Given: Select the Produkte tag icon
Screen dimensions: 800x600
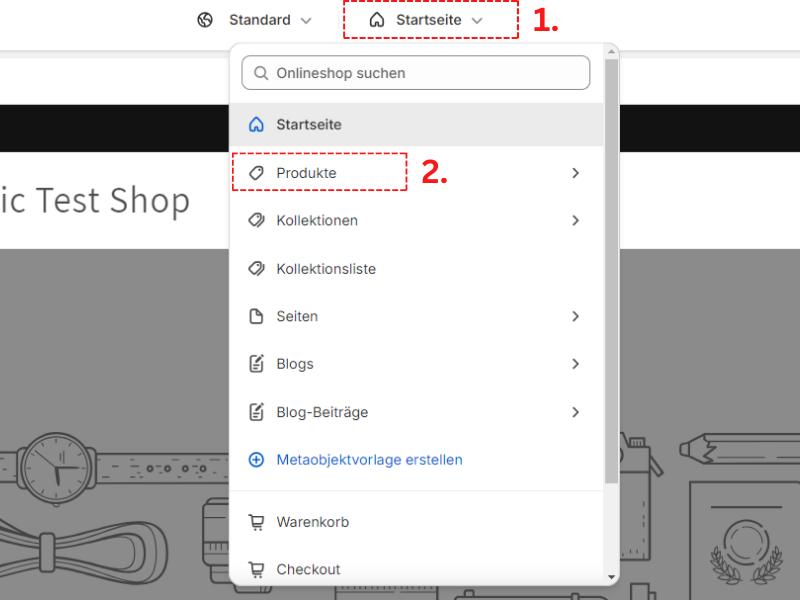Looking at the screenshot, I should tap(257, 172).
